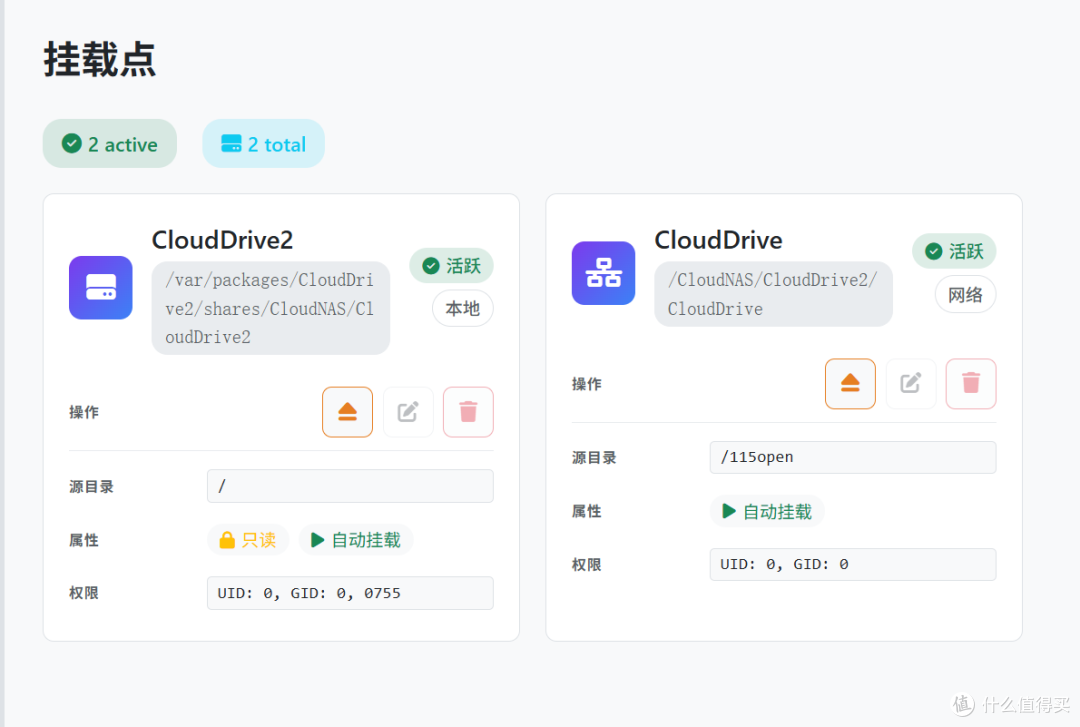Click CloudDrive's 活跃 status badge
This screenshot has width=1080, height=727.
point(954,251)
